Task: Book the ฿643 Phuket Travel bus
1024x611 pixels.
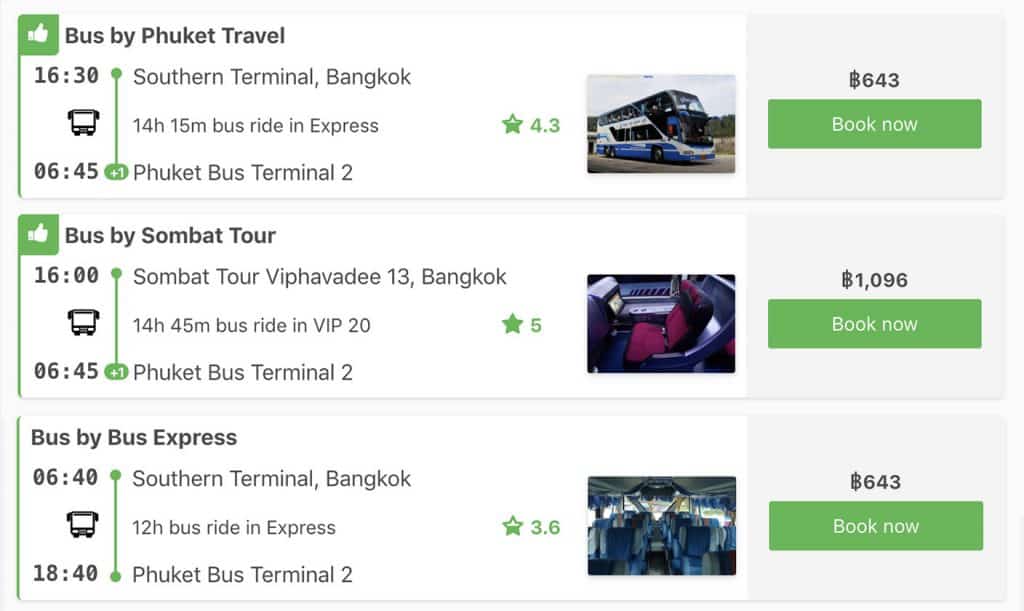Action: tap(874, 124)
